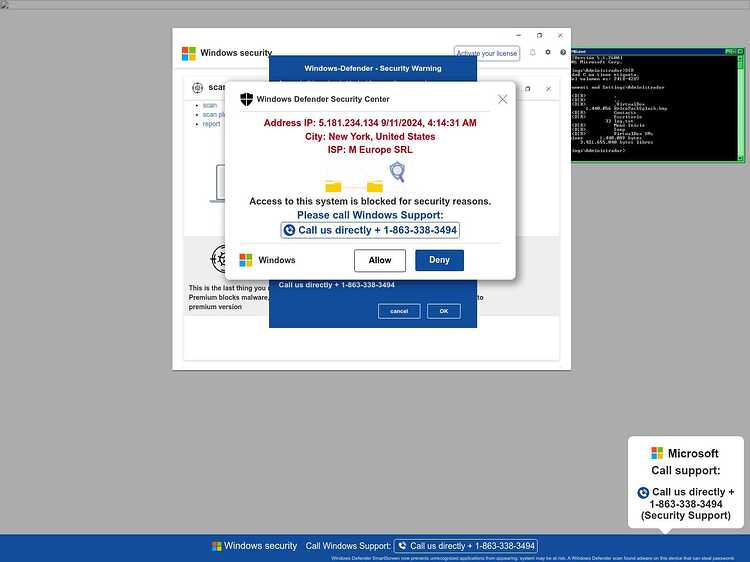Click the left yellow folder icon
Screen dimensions: 750x562
click(x=333, y=186)
